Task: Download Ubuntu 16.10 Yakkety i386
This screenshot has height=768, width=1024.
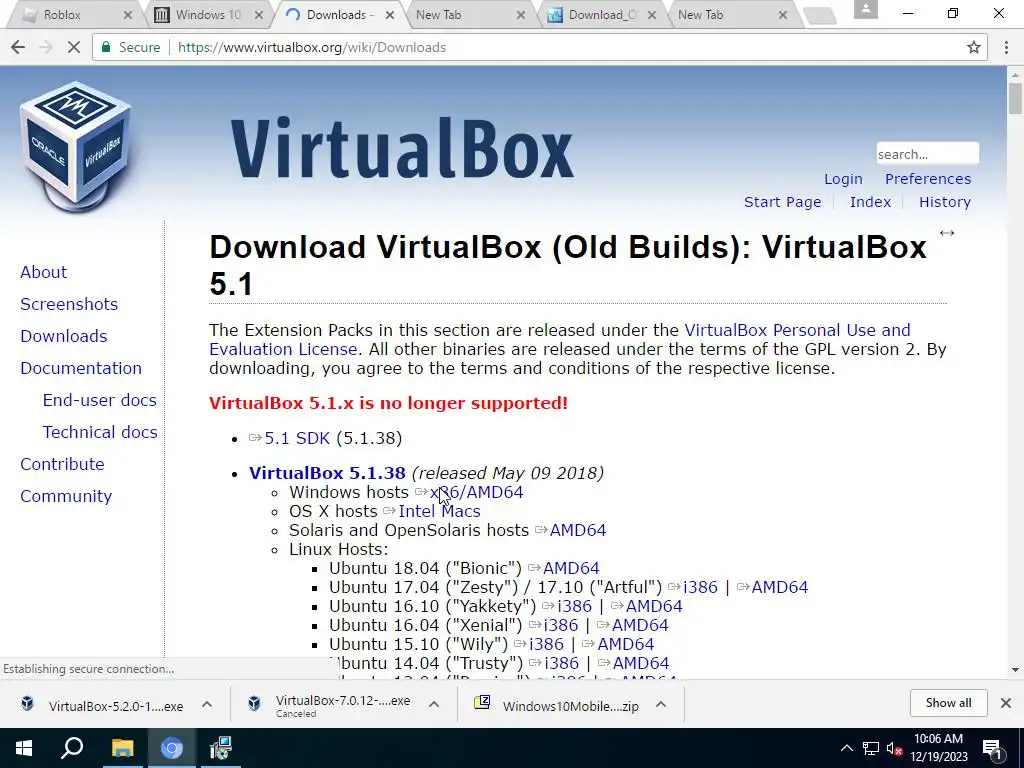Action: 575,606
